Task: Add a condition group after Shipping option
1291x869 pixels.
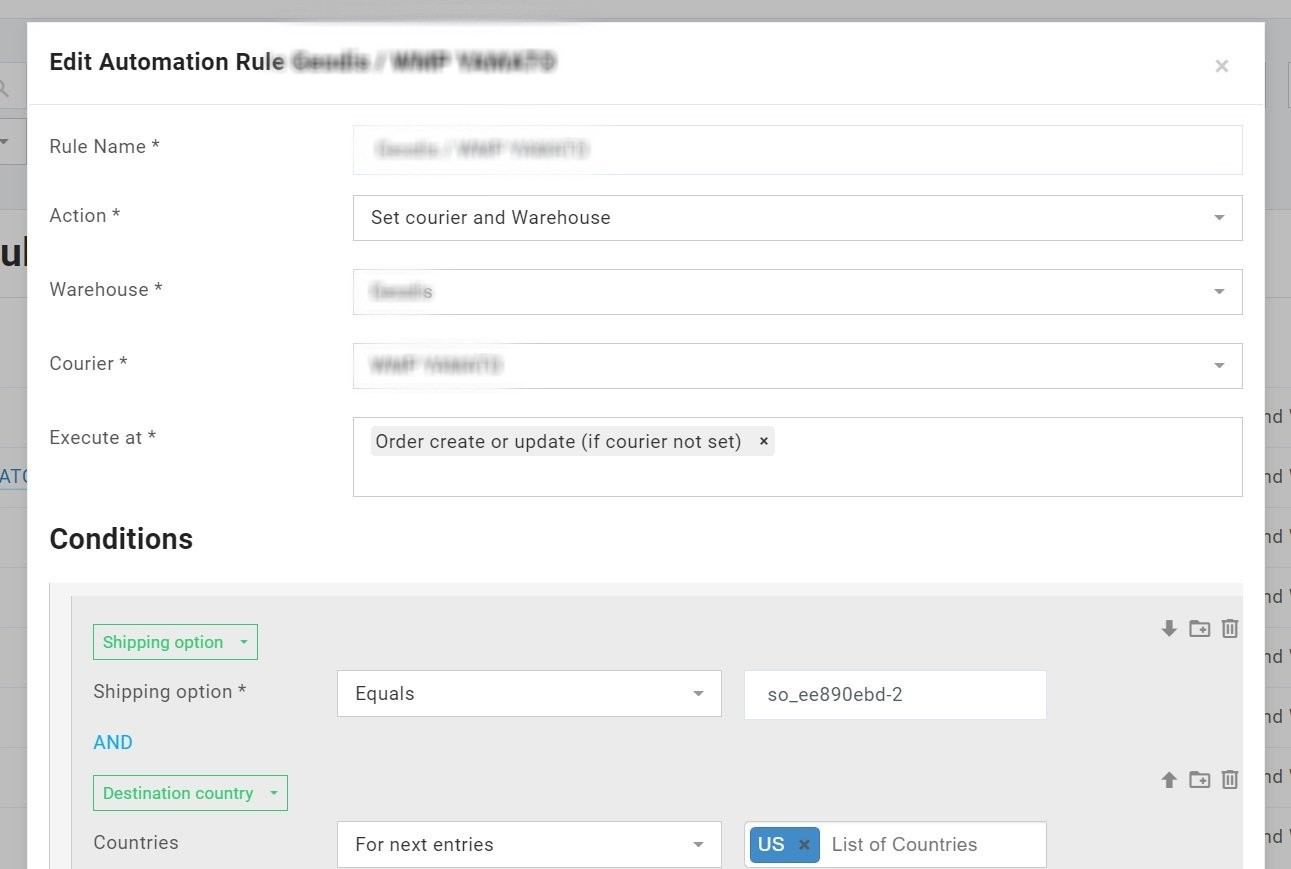Action: [1199, 629]
